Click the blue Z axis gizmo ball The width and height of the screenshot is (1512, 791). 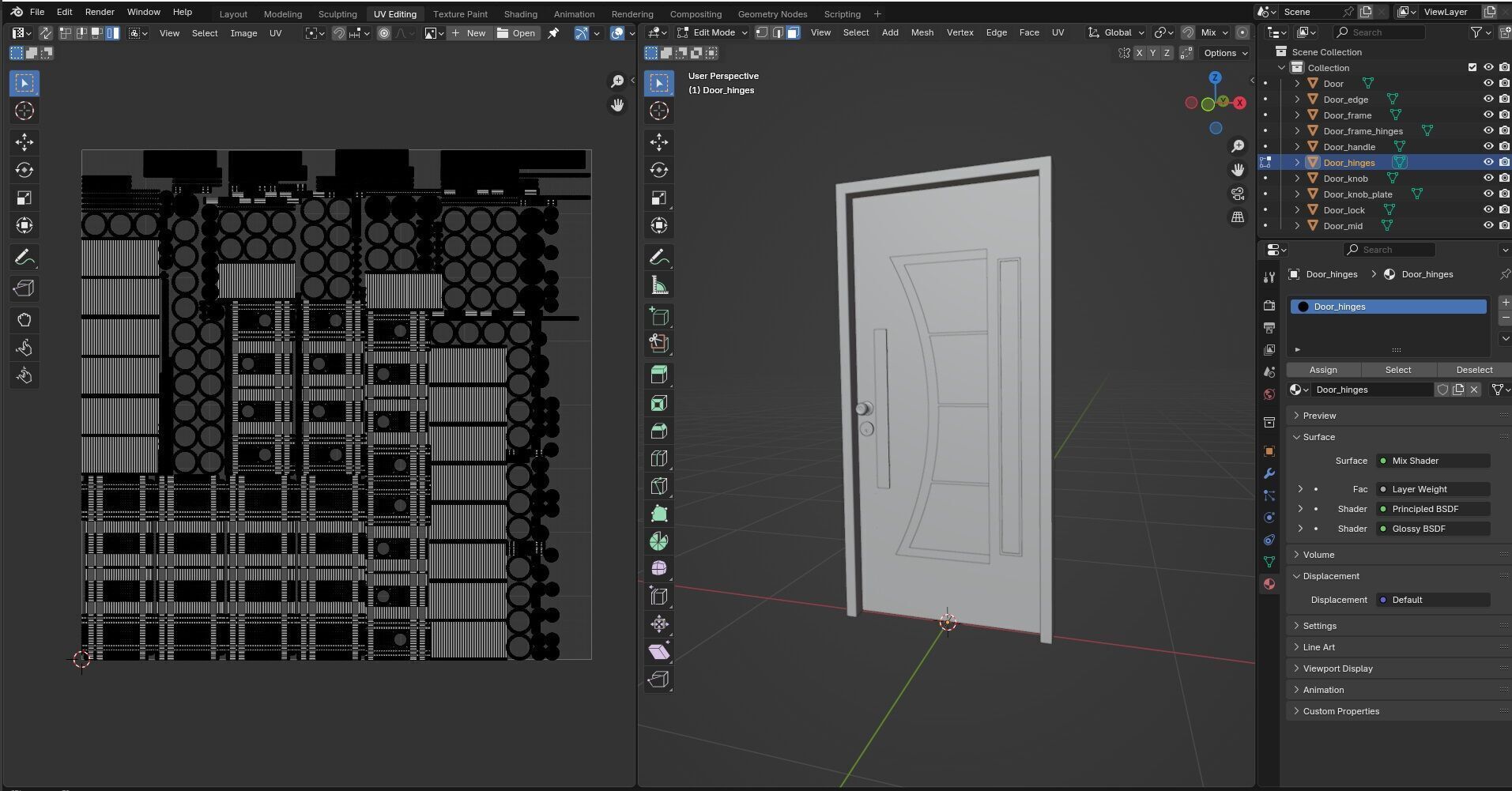(x=1215, y=77)
